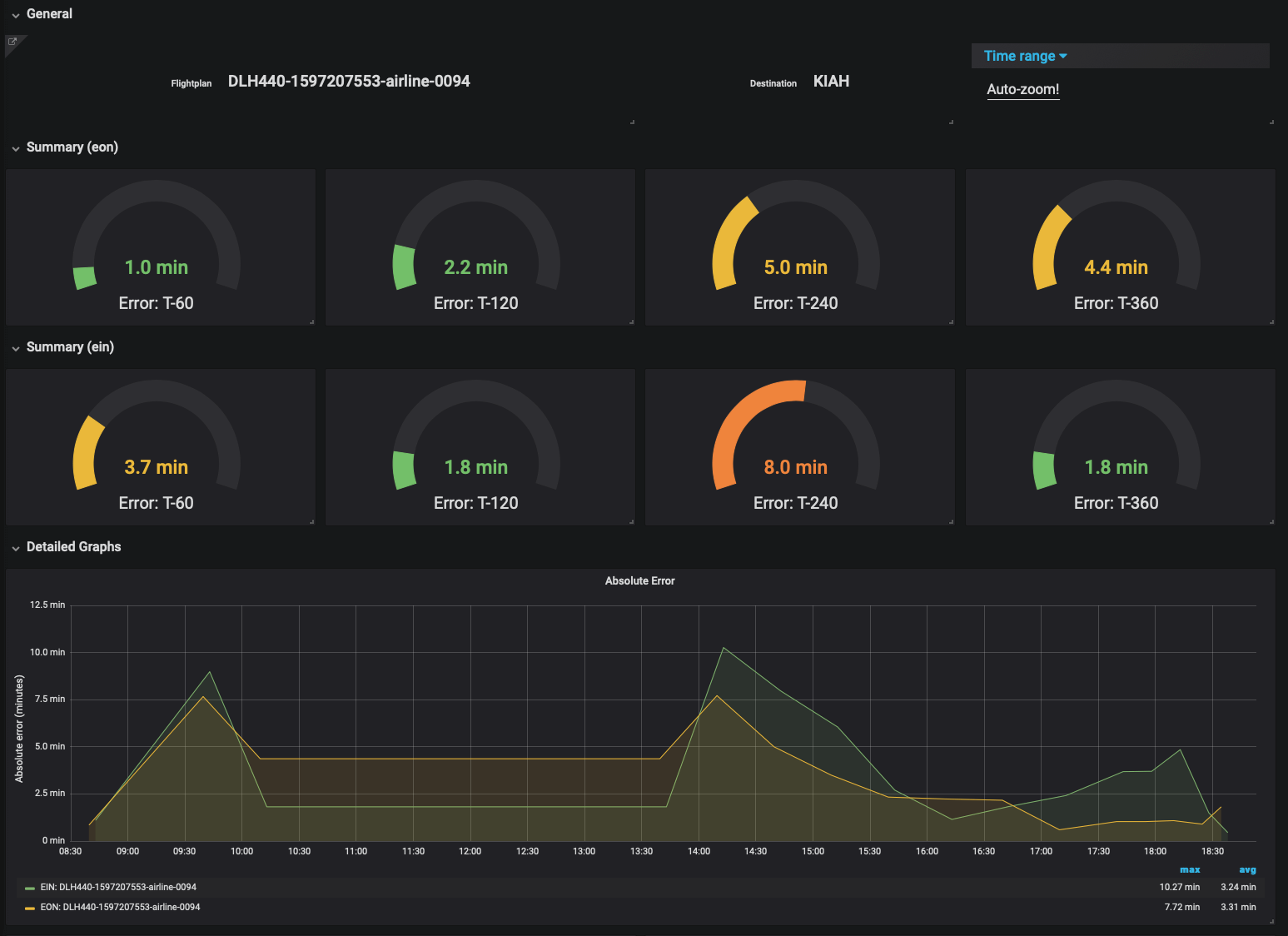Open the Absolute Error panel title menu
The width and height of the screenshot is (1288, 936).
[x=639, y=580]
